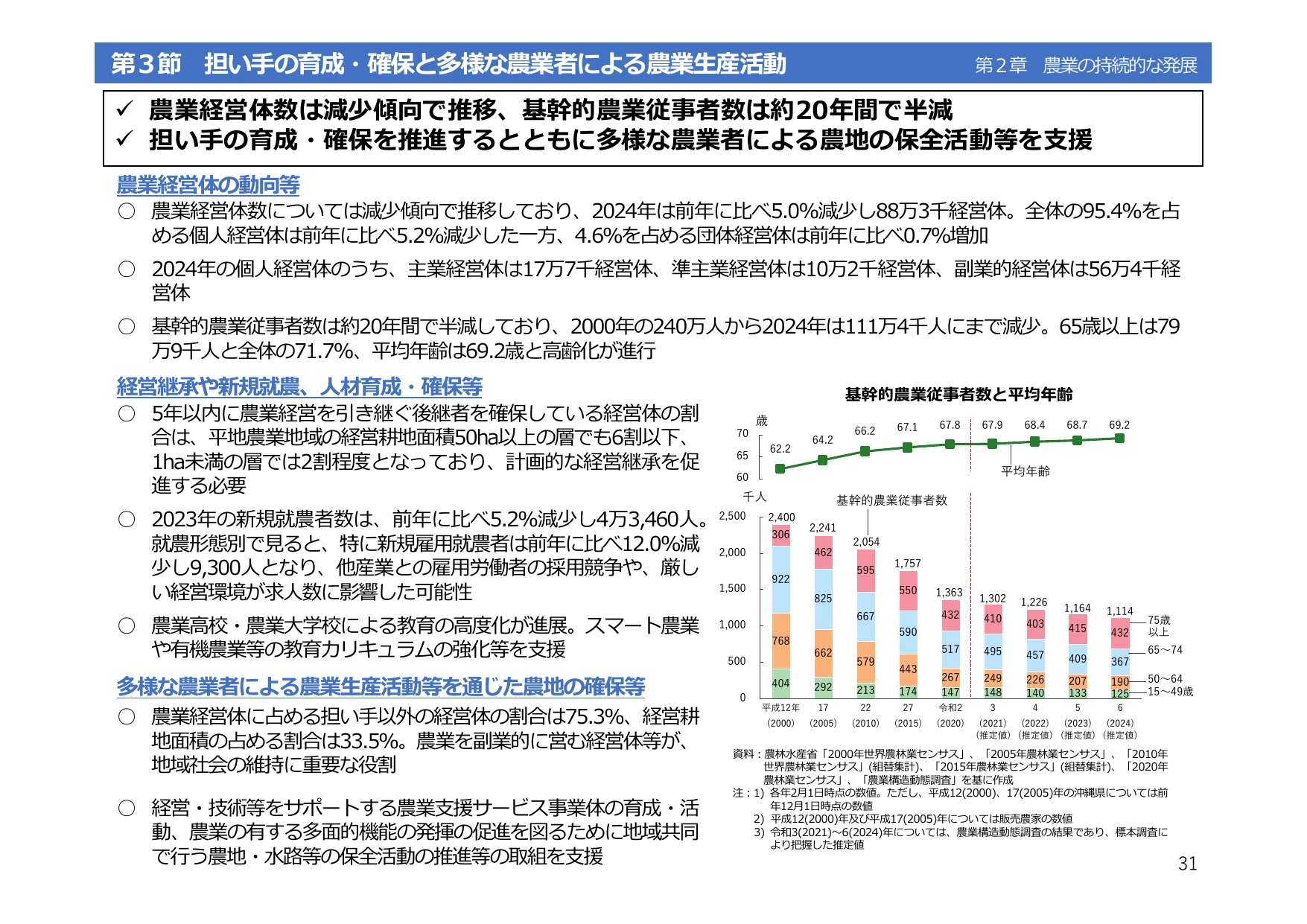This screenshot has height=924, width=1307.
Task: Click the line chart label "平均年齢"
Action: pos(1025,471)
